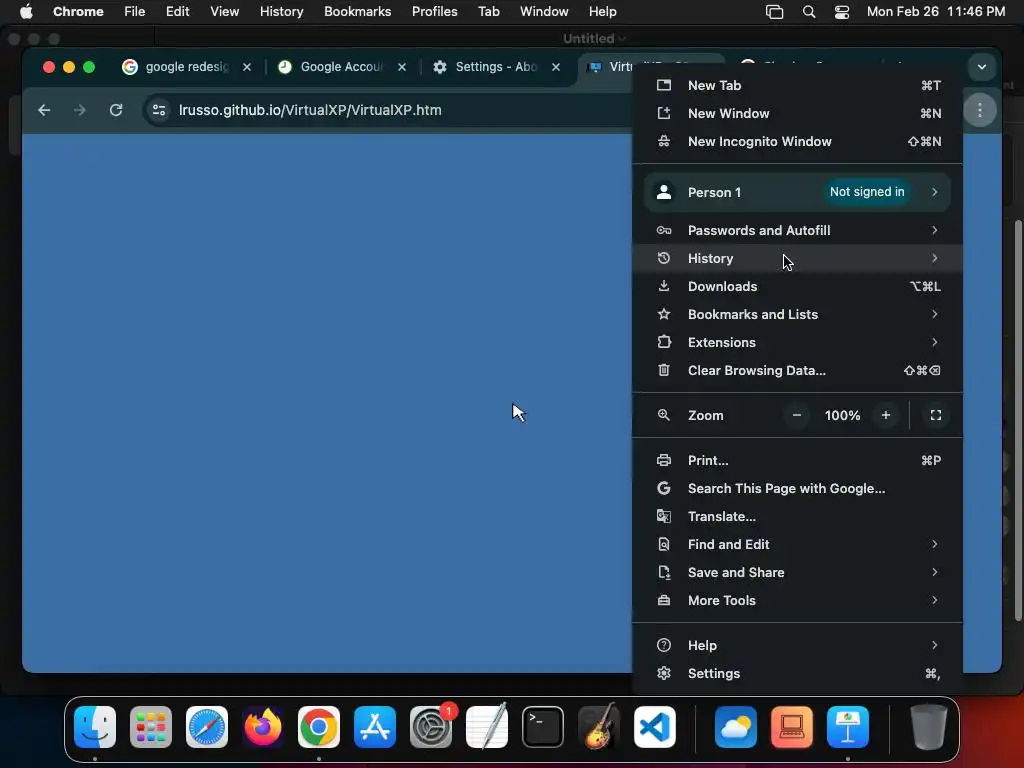Reload the VirtualXP page
This screenshot has width=1024, height=768.
116,110
